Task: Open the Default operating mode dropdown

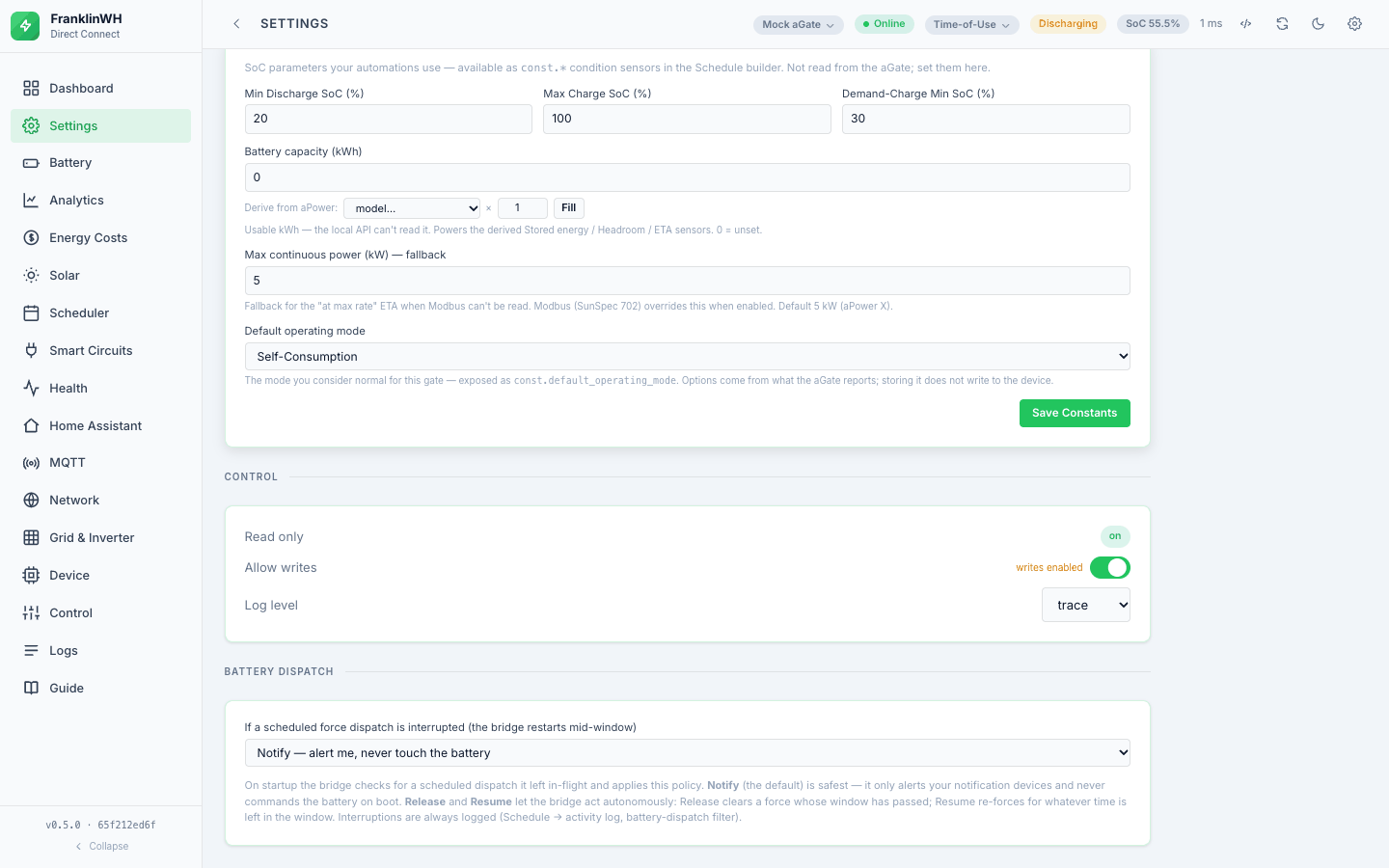Action: click(x=687, y=357)
